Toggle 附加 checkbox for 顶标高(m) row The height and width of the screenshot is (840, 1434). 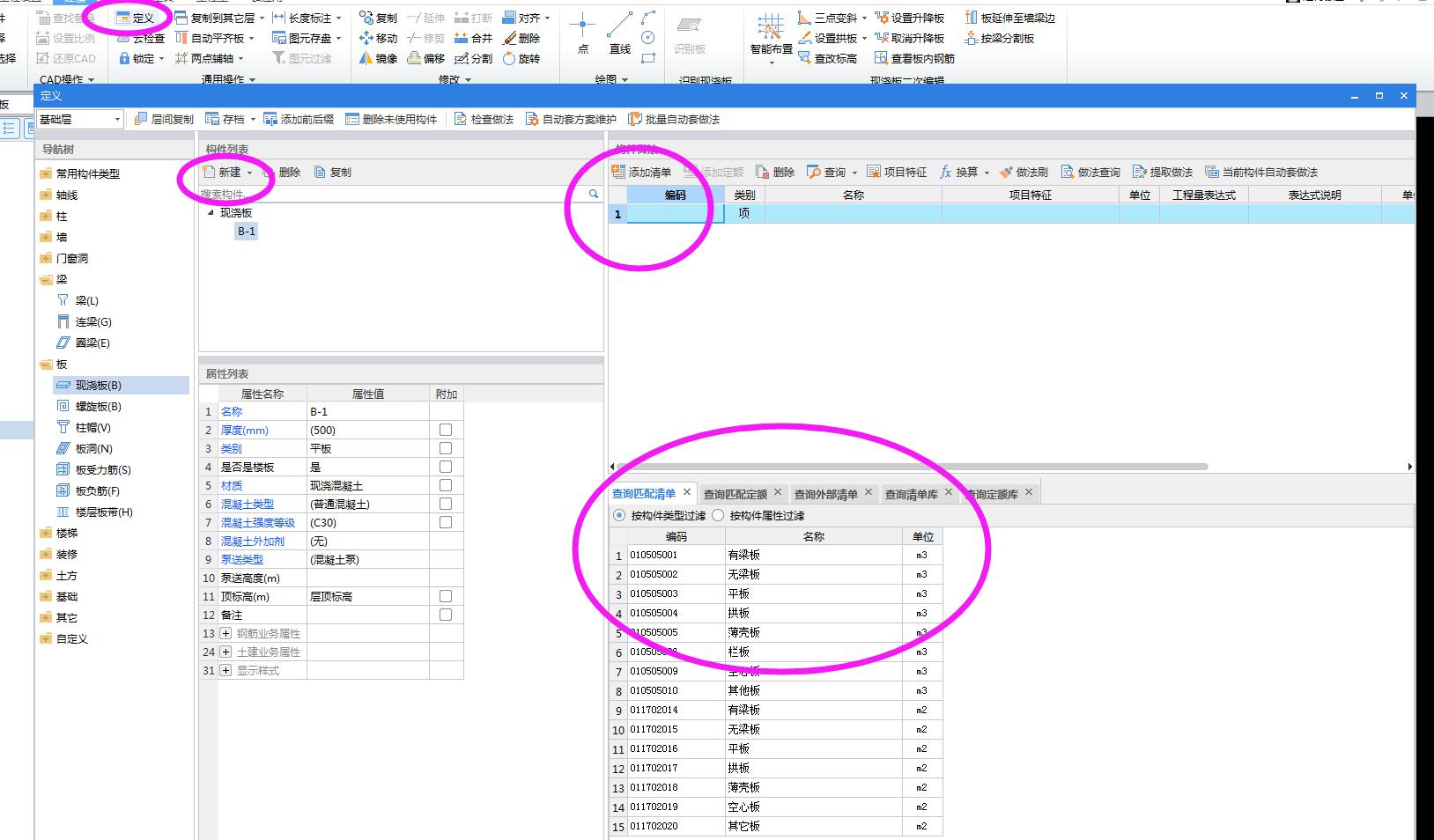pyautogui.click(x=446, y=596)
